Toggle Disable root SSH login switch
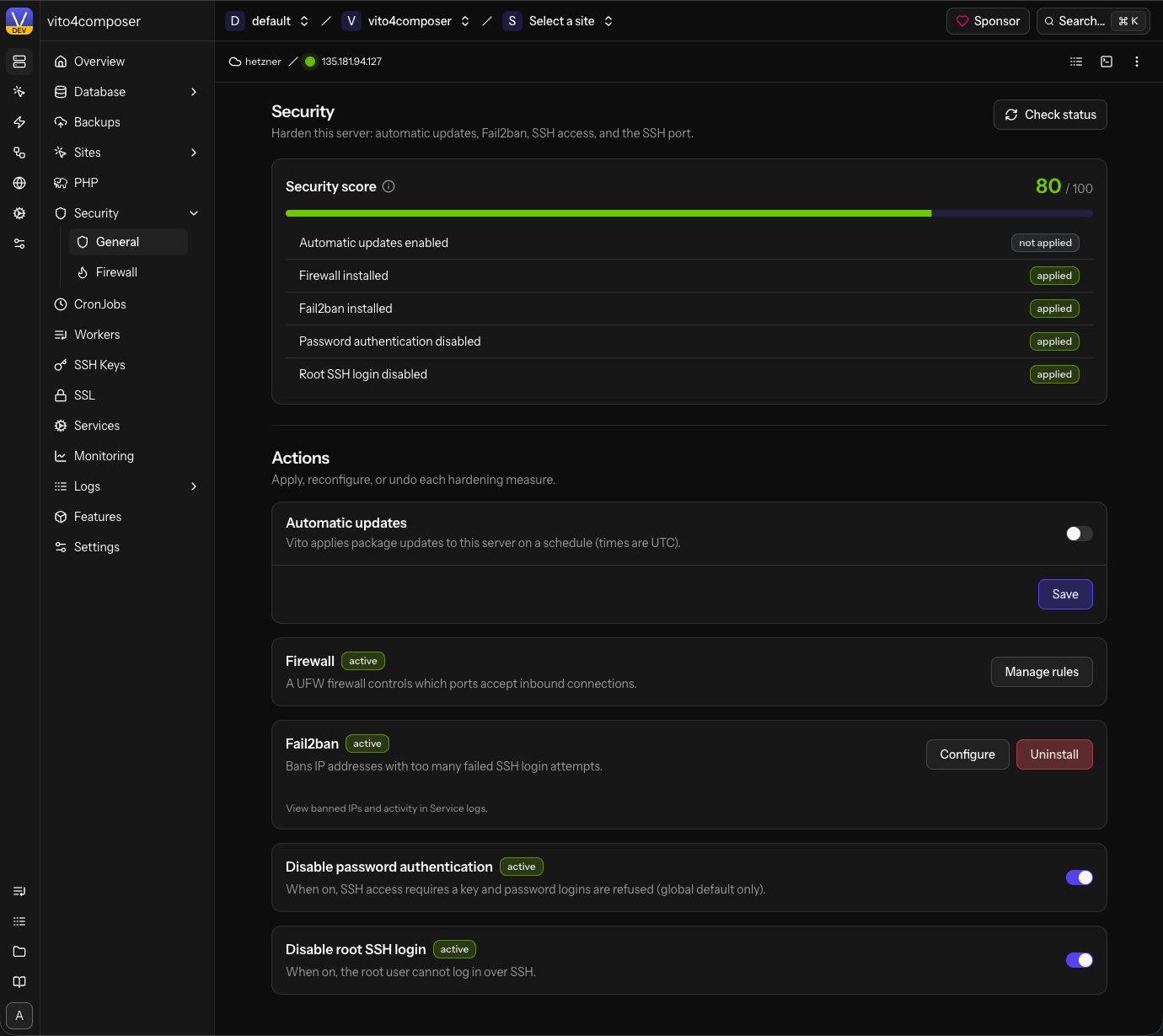 click(x=1080, y=960)
